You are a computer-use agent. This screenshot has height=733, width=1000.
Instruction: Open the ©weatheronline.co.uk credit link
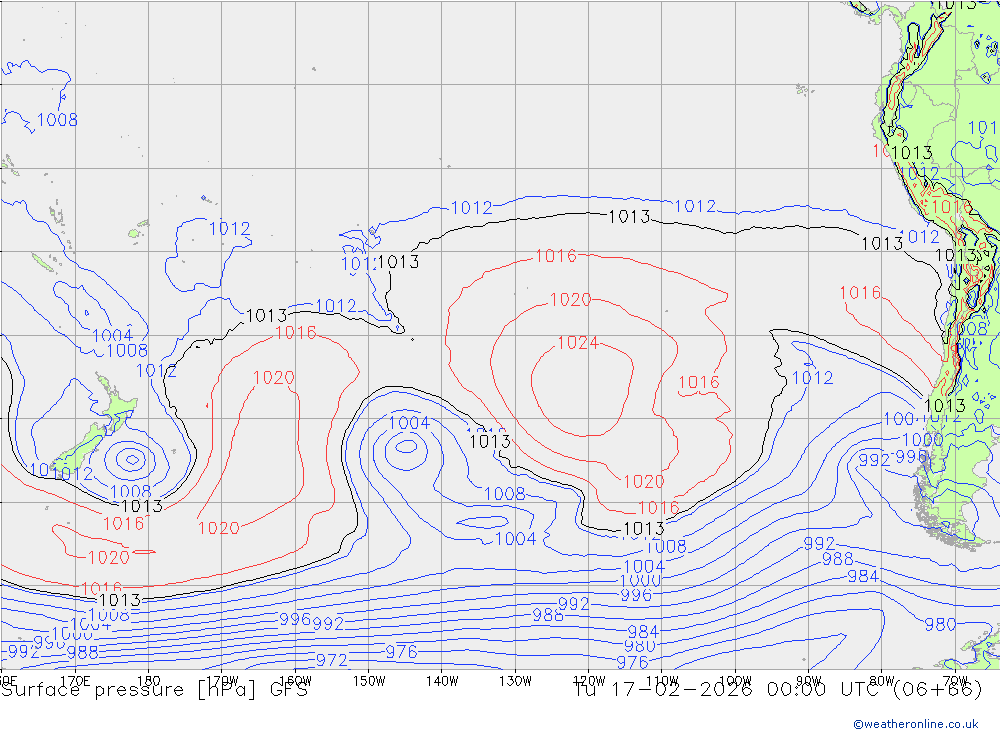click(916, 724)
